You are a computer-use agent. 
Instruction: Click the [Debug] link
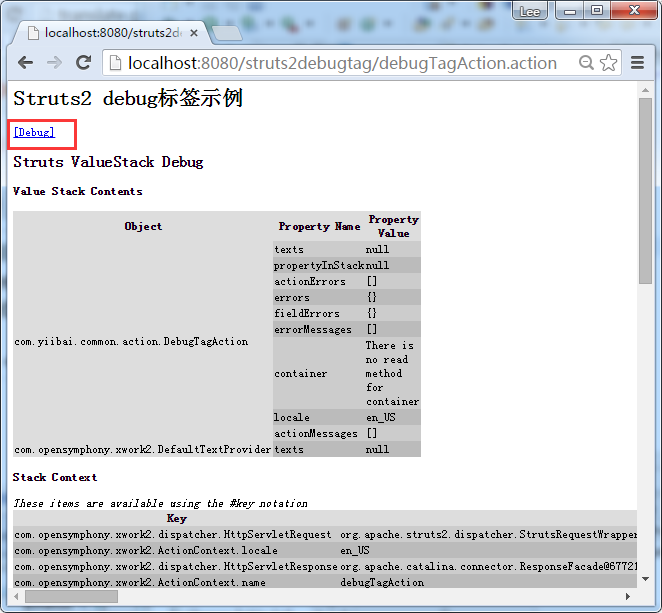tap(34, 132)
